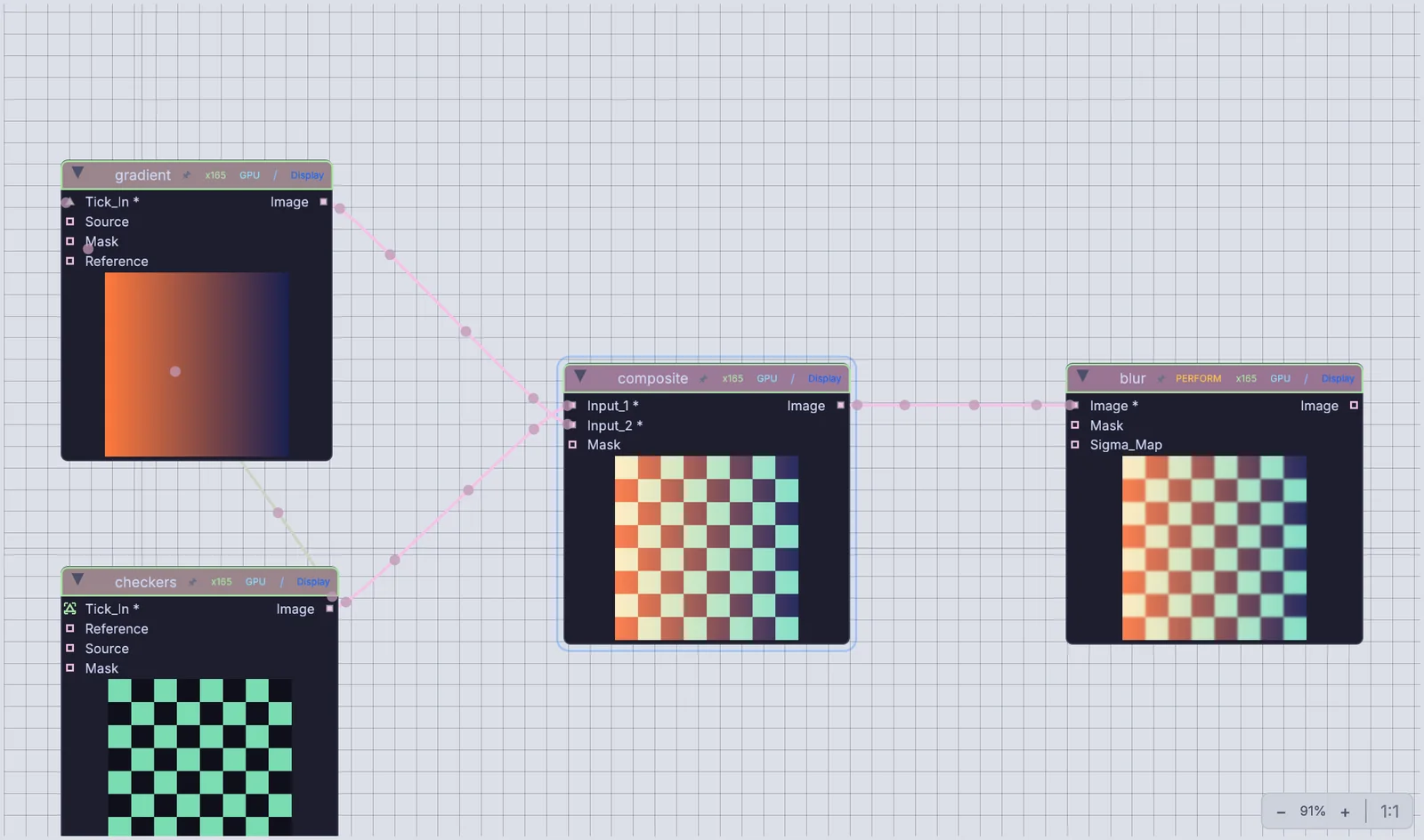Click the checkers node's Image output socket
This screenshot has width=1424, height=840.
(329, 609)
